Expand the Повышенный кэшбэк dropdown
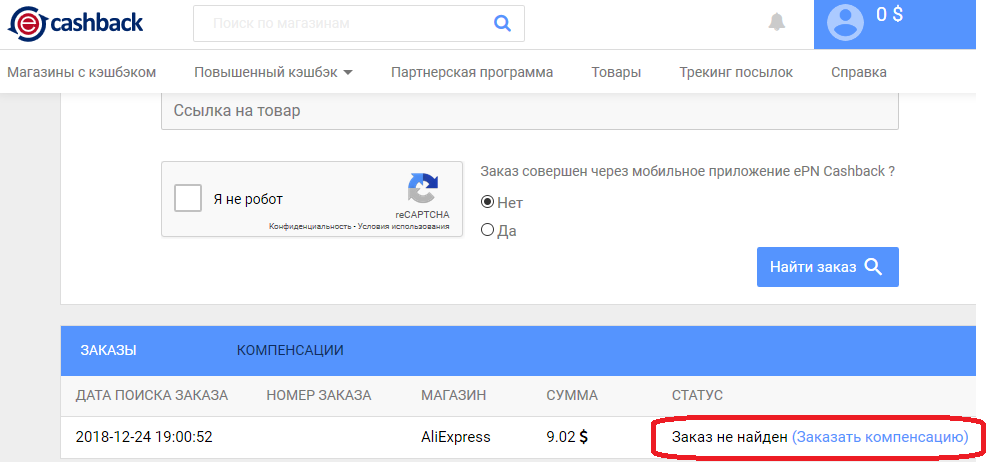Image resolution: width=987 pixels, height=466 pixels. click(273, 72)
